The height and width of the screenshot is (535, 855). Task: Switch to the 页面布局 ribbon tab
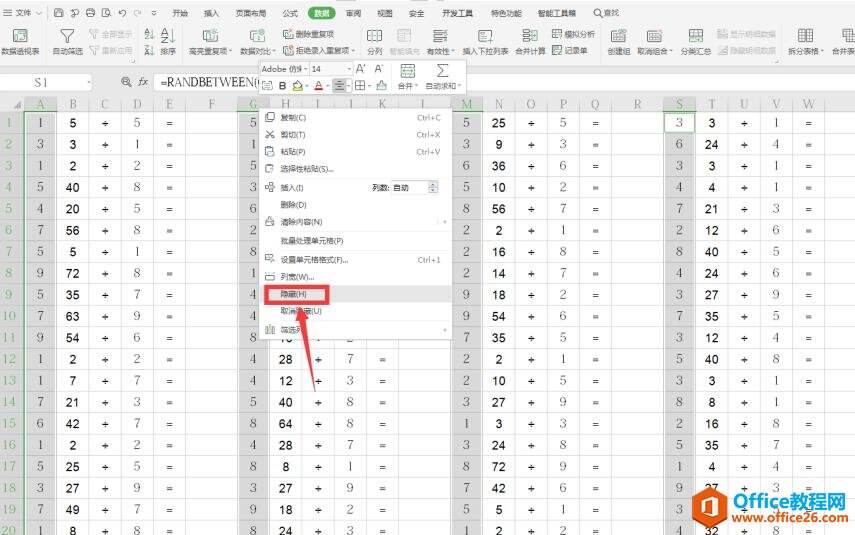pyautogui.click(x=251, y=13)
